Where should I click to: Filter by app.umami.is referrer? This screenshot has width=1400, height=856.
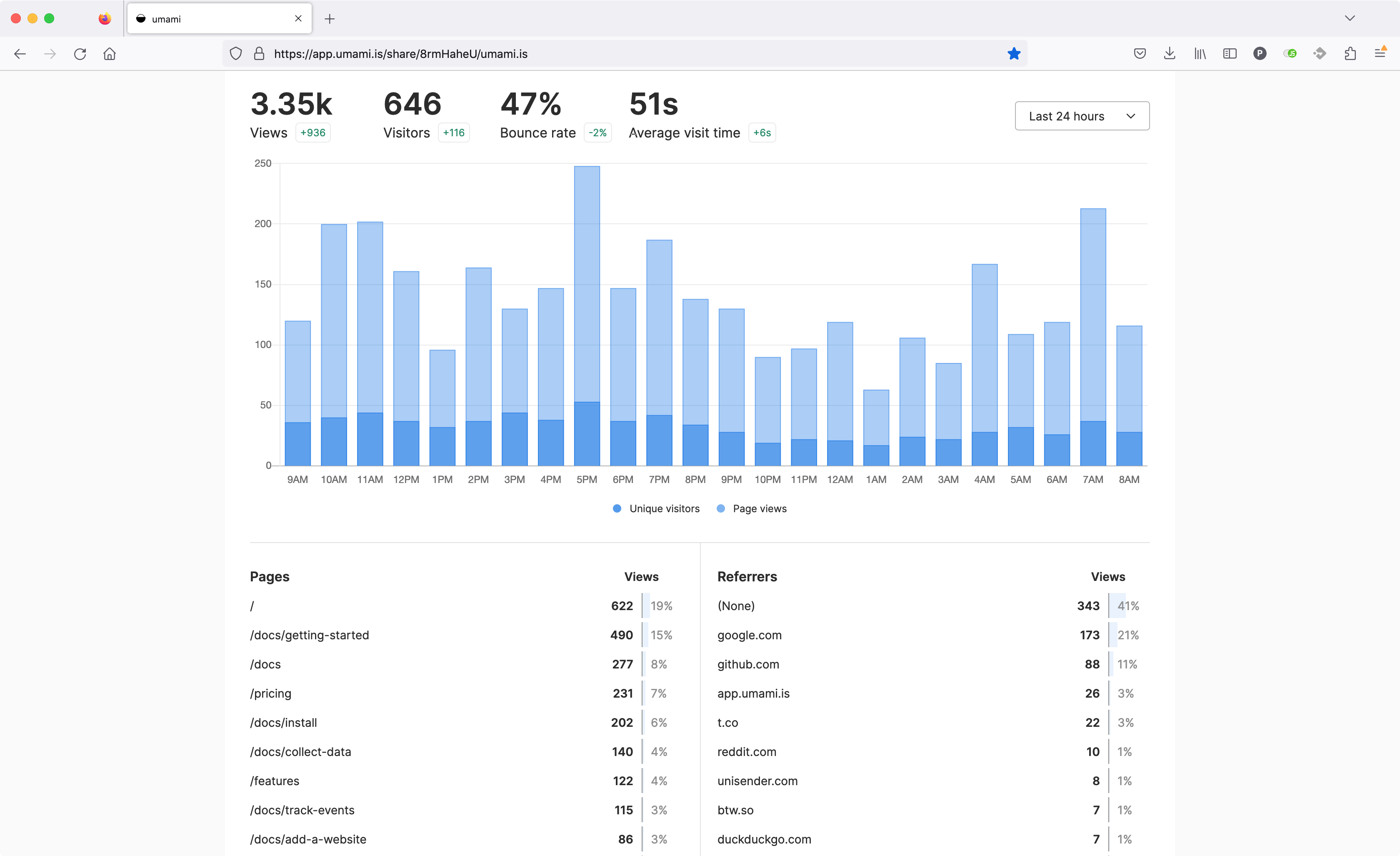[x=930, y=693]
